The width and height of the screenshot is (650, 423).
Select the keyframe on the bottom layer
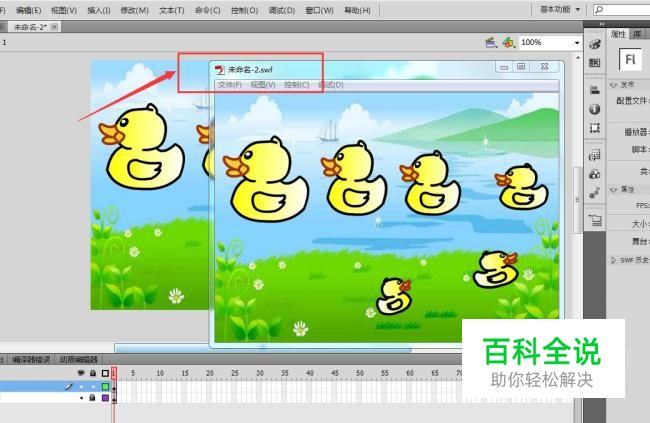pyautogui.click(x=114, y=398)
